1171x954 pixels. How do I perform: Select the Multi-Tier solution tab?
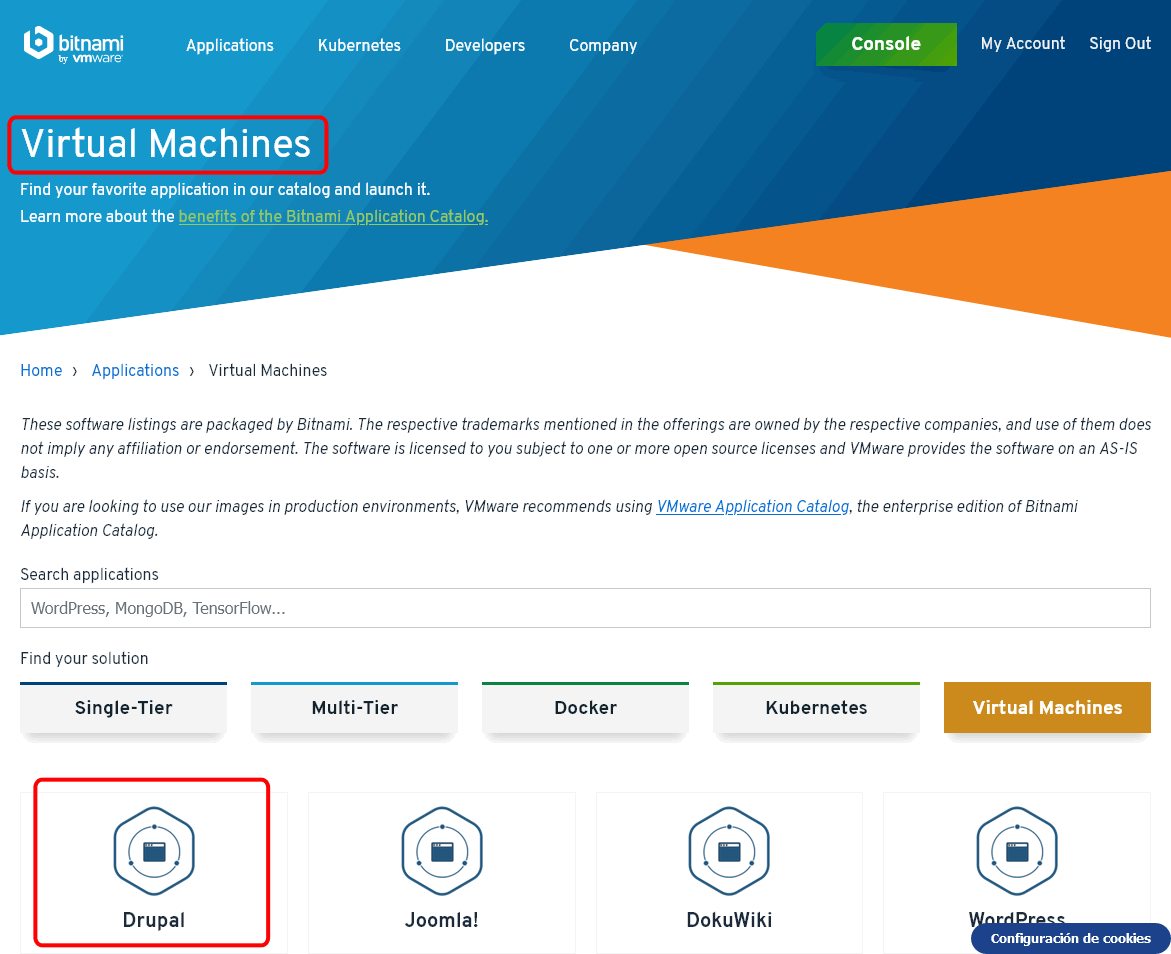tap(355, 707)
